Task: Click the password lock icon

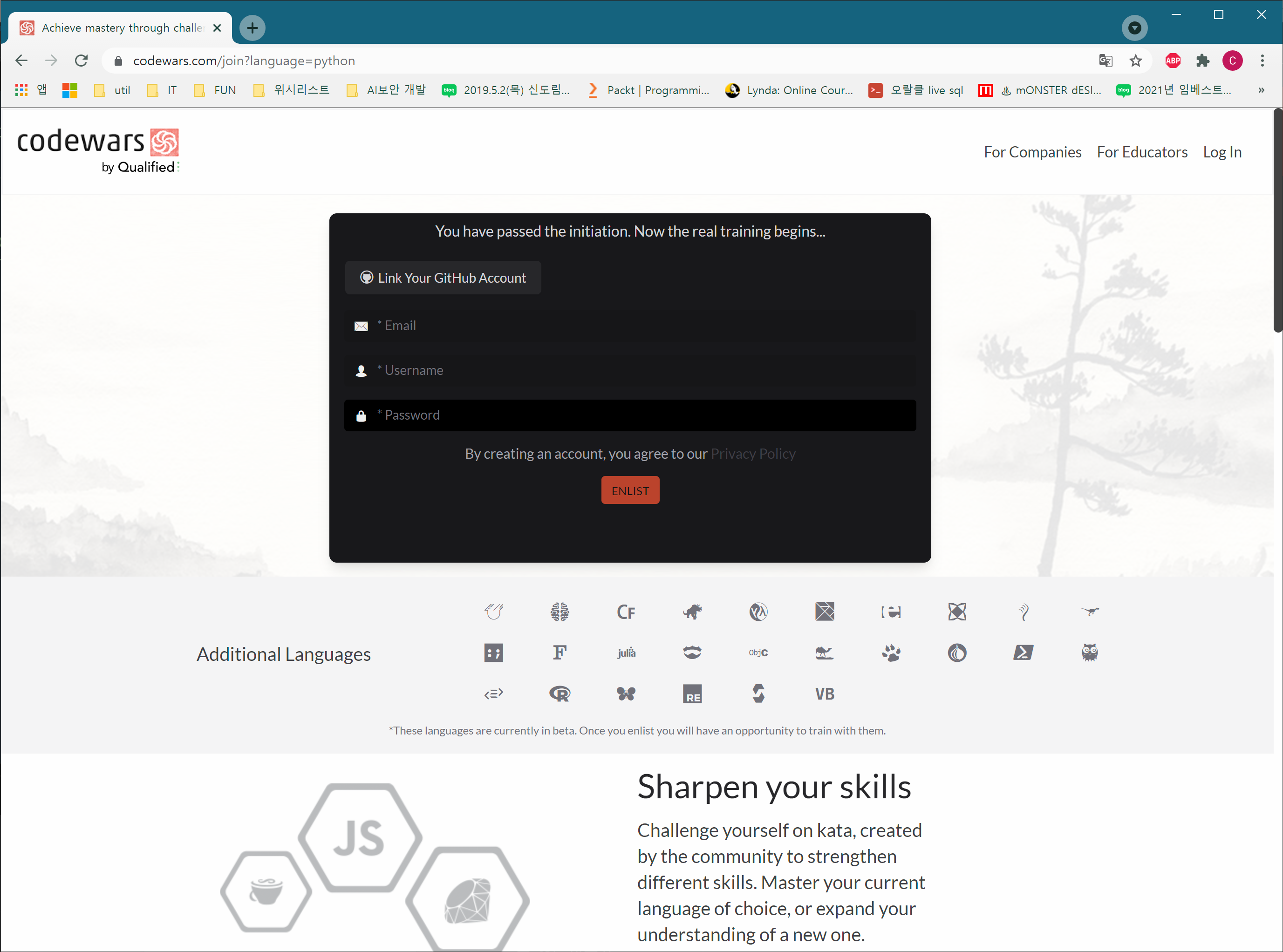Action: pyautogui.click(x=361, y=415)
